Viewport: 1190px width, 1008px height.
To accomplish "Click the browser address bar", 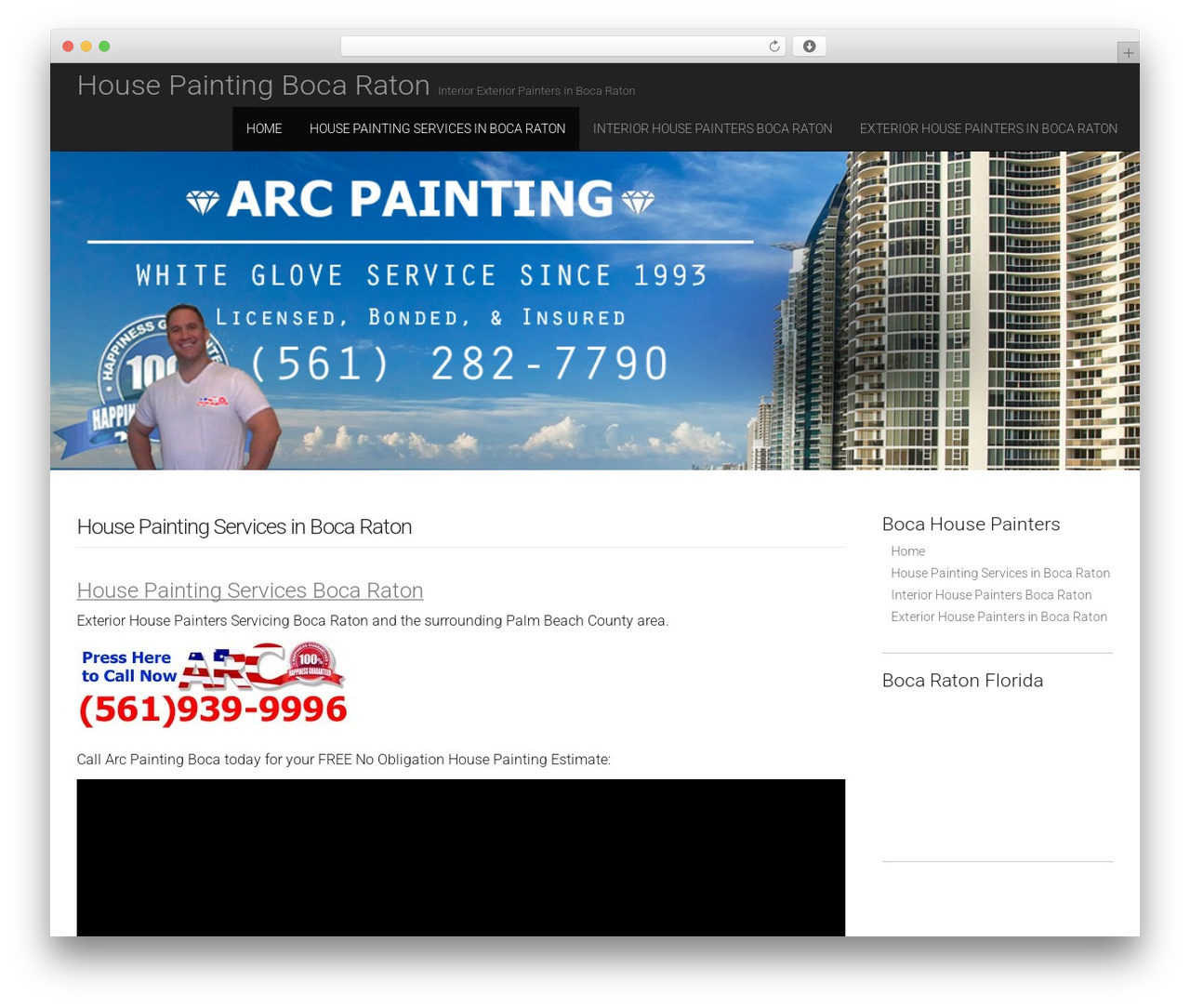I will coord(563,46).
